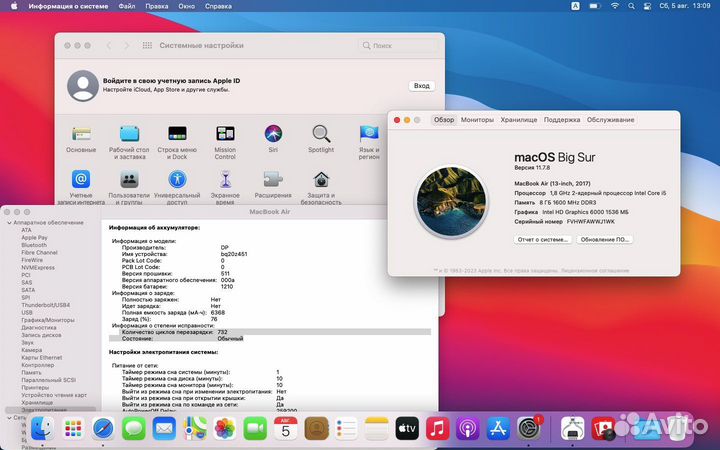Open Mission Control preference pane
Image resolution: width=720 pixels, height=450 pixels.
[225, 143]
